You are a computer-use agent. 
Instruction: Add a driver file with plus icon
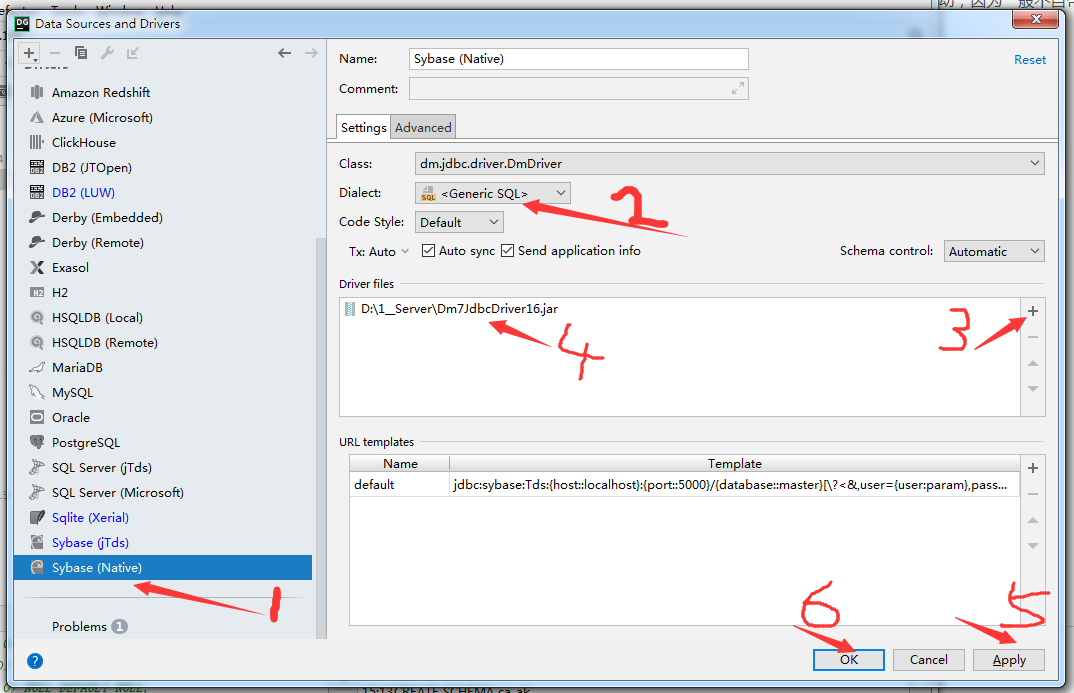tap(1033, 311)
